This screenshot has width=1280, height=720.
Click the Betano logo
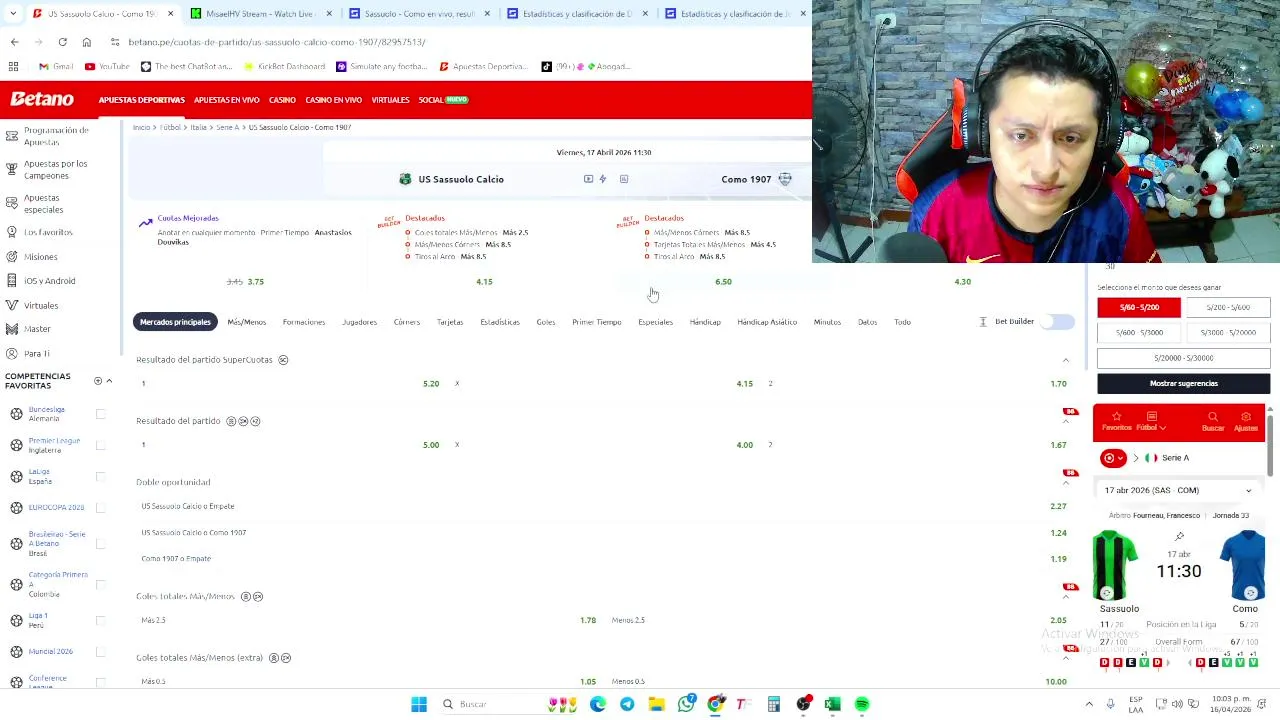point(42,99)
